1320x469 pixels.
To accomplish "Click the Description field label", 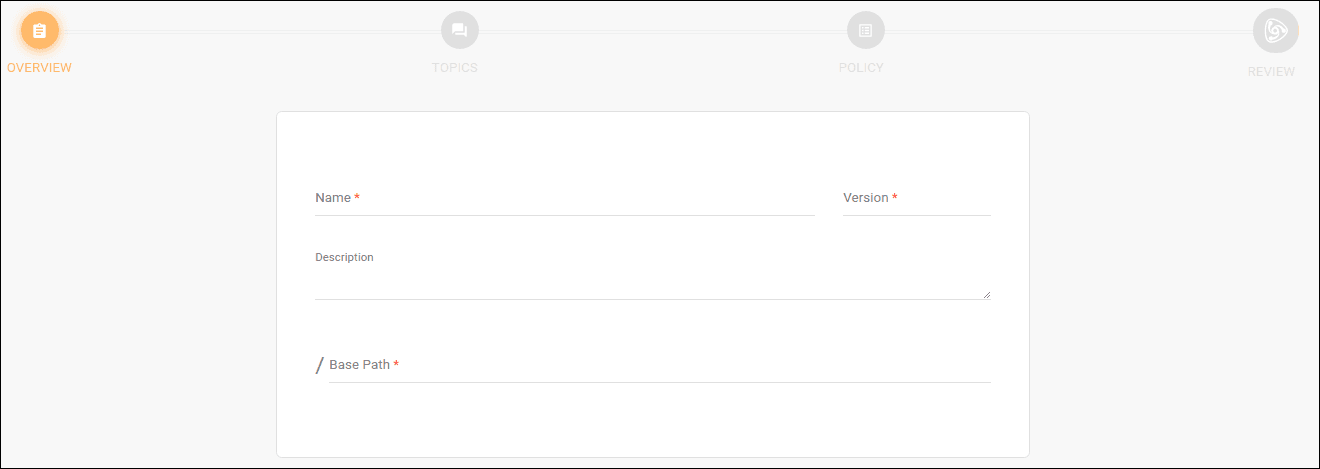I will coord(344,257).
